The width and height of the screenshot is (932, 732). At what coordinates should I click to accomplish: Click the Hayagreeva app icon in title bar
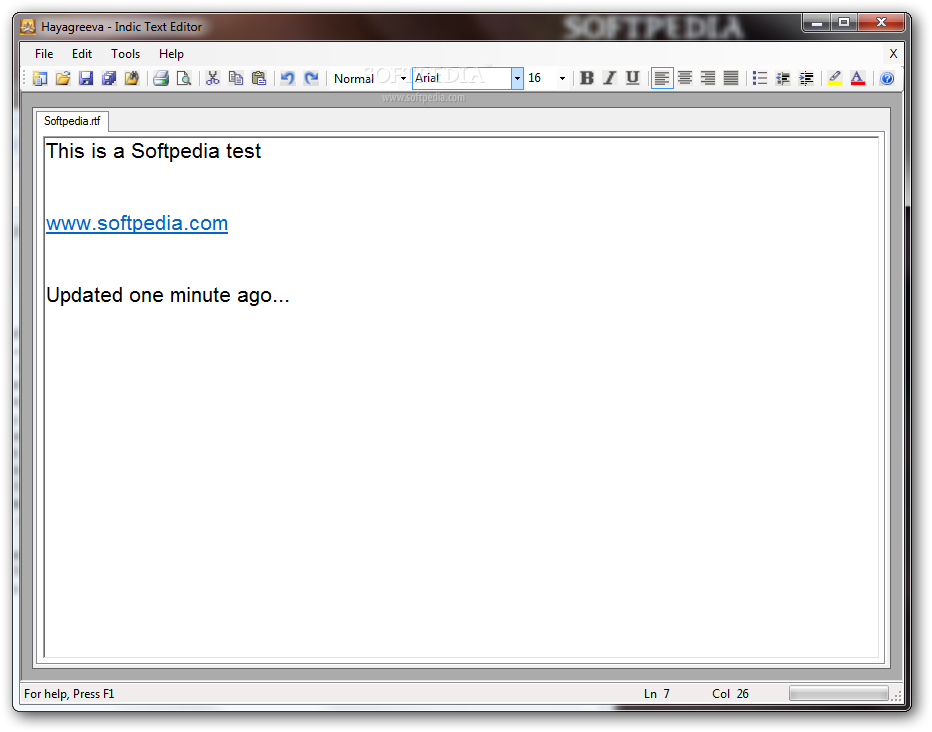pyautogui.click(x=28, y=27)
